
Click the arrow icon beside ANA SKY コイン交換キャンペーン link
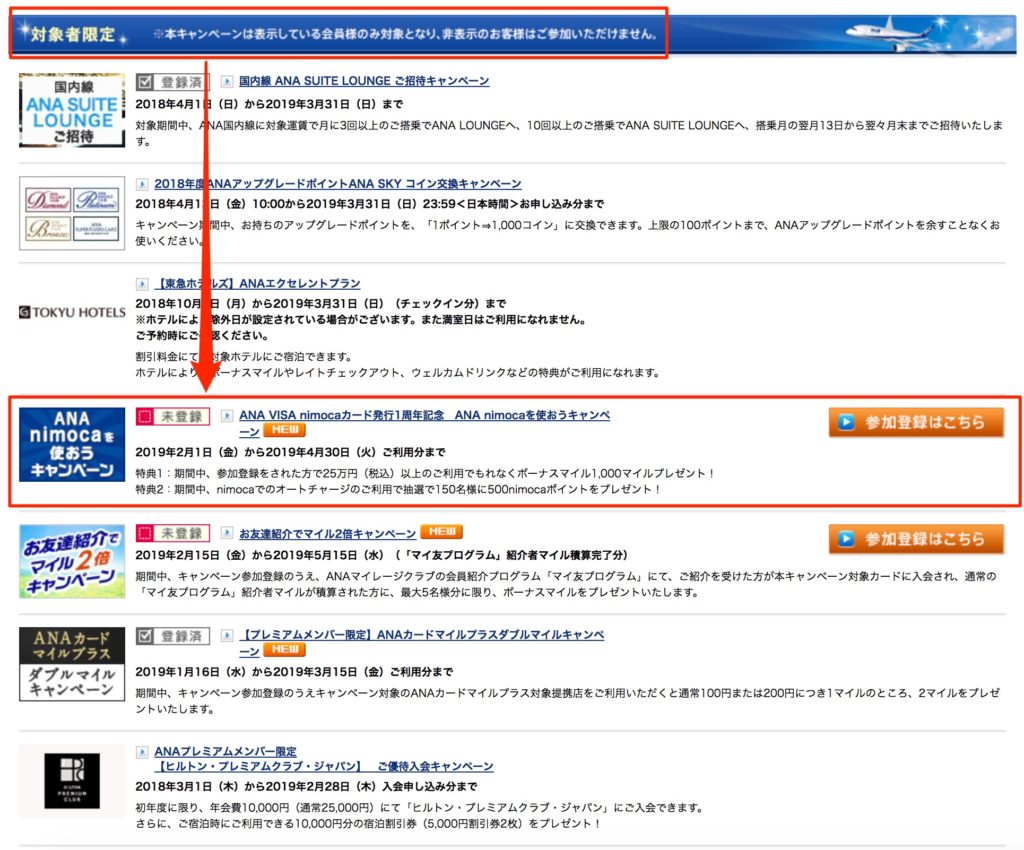pos(142,184)
